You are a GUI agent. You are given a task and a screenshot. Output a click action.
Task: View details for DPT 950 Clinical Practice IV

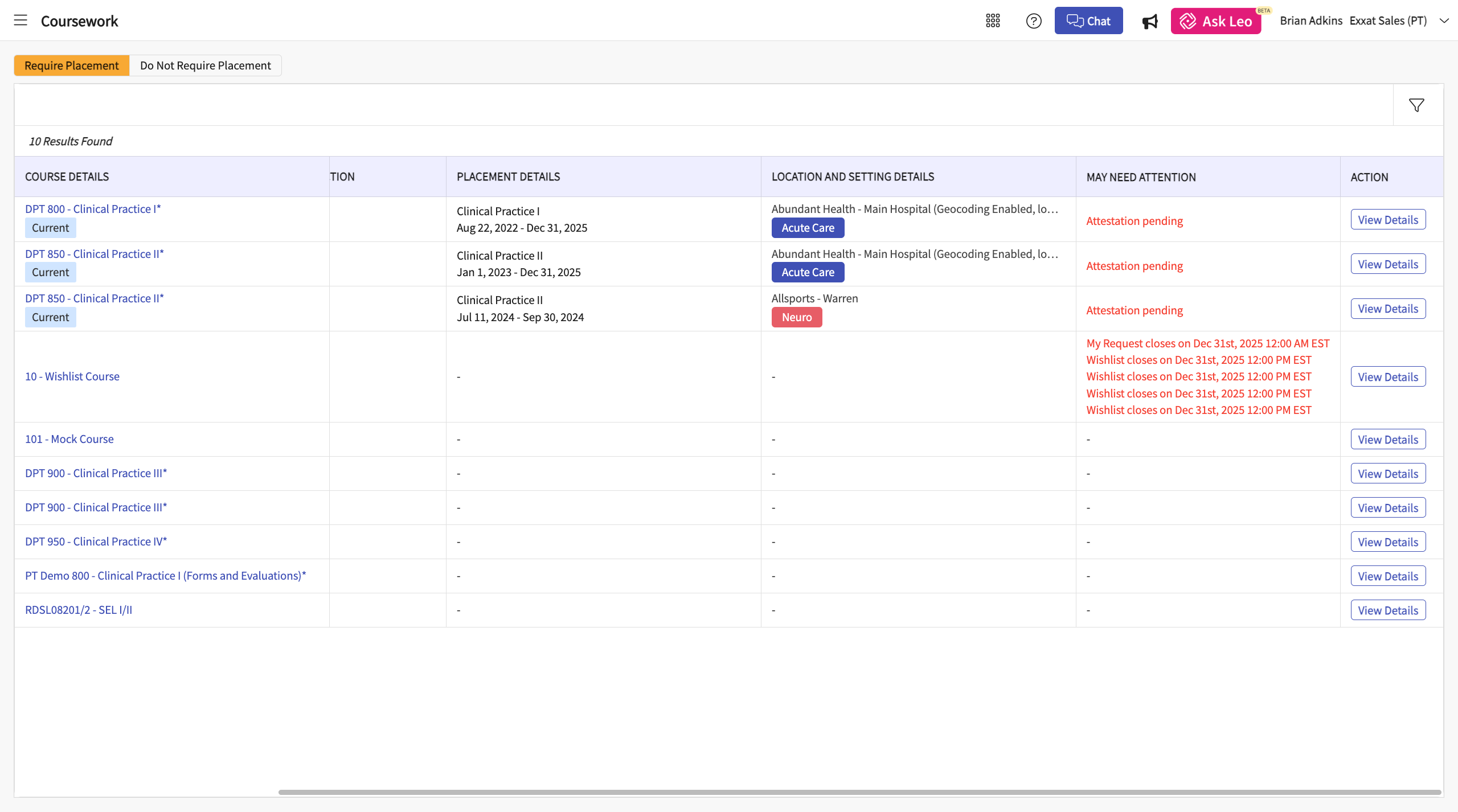click(1387, 542)
